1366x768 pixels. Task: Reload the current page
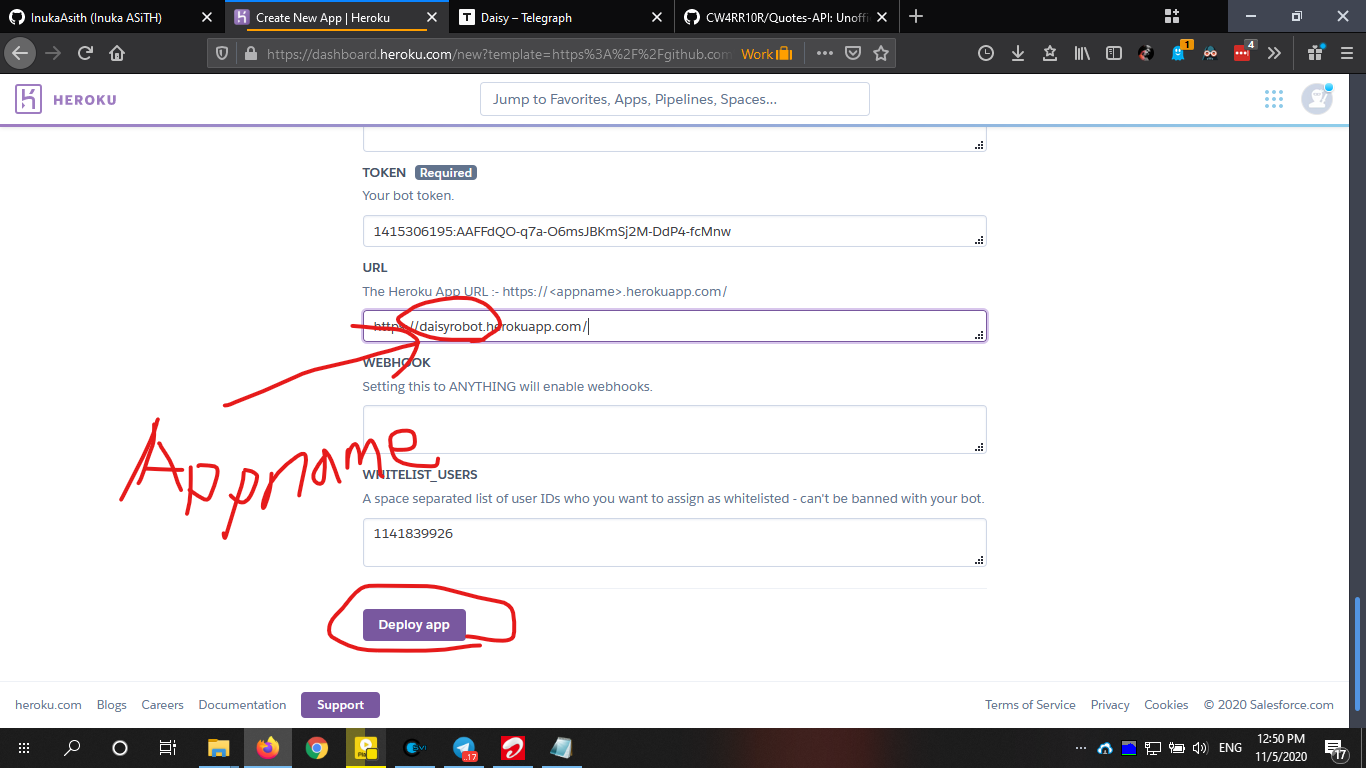click(x=86, y=53)
